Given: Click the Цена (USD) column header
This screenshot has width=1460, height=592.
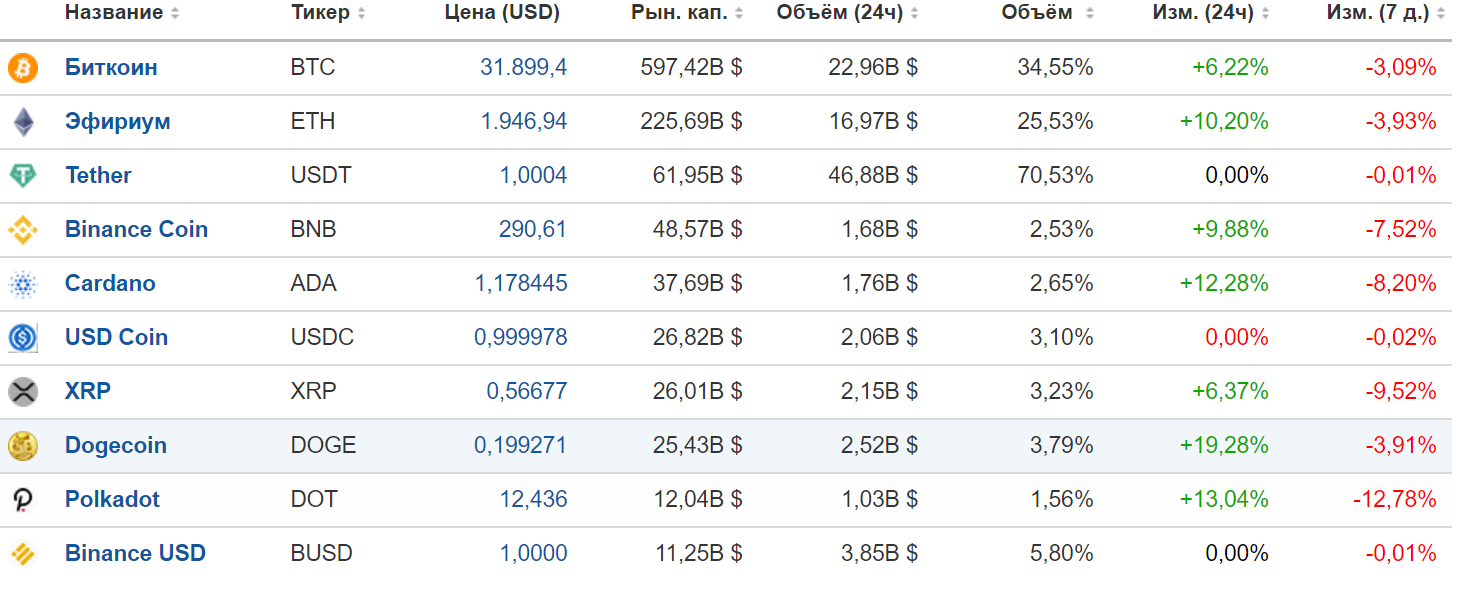Looking at the screenshot, I should click(x=501, y=13).
